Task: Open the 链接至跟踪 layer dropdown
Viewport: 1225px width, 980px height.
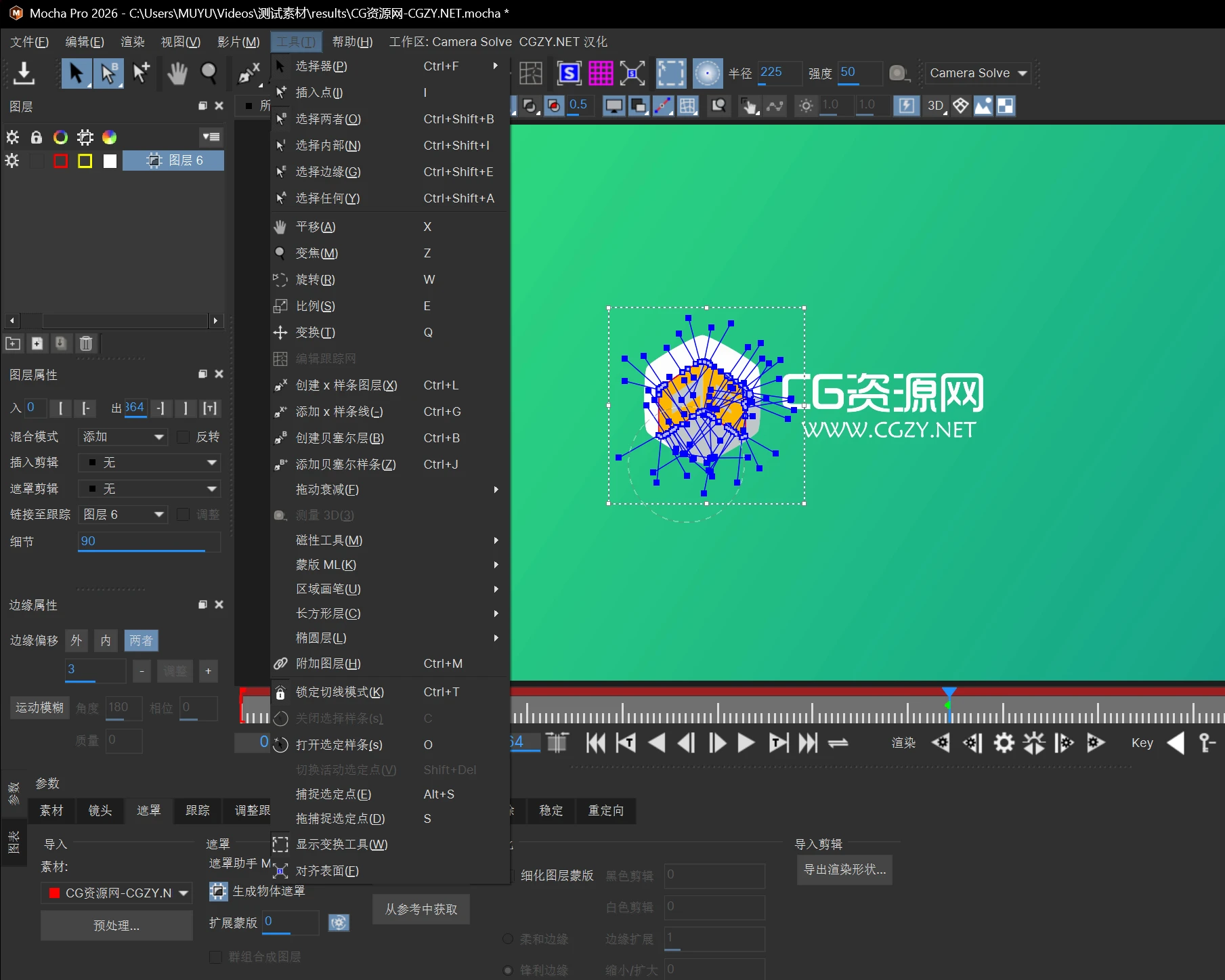Action: (x=123, y=514)
